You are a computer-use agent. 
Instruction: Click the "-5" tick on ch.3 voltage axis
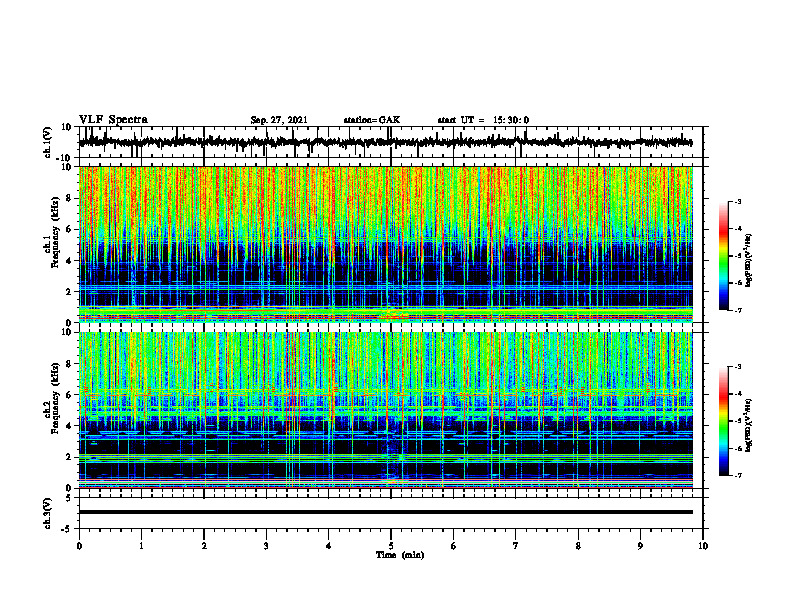click(67, 529)
